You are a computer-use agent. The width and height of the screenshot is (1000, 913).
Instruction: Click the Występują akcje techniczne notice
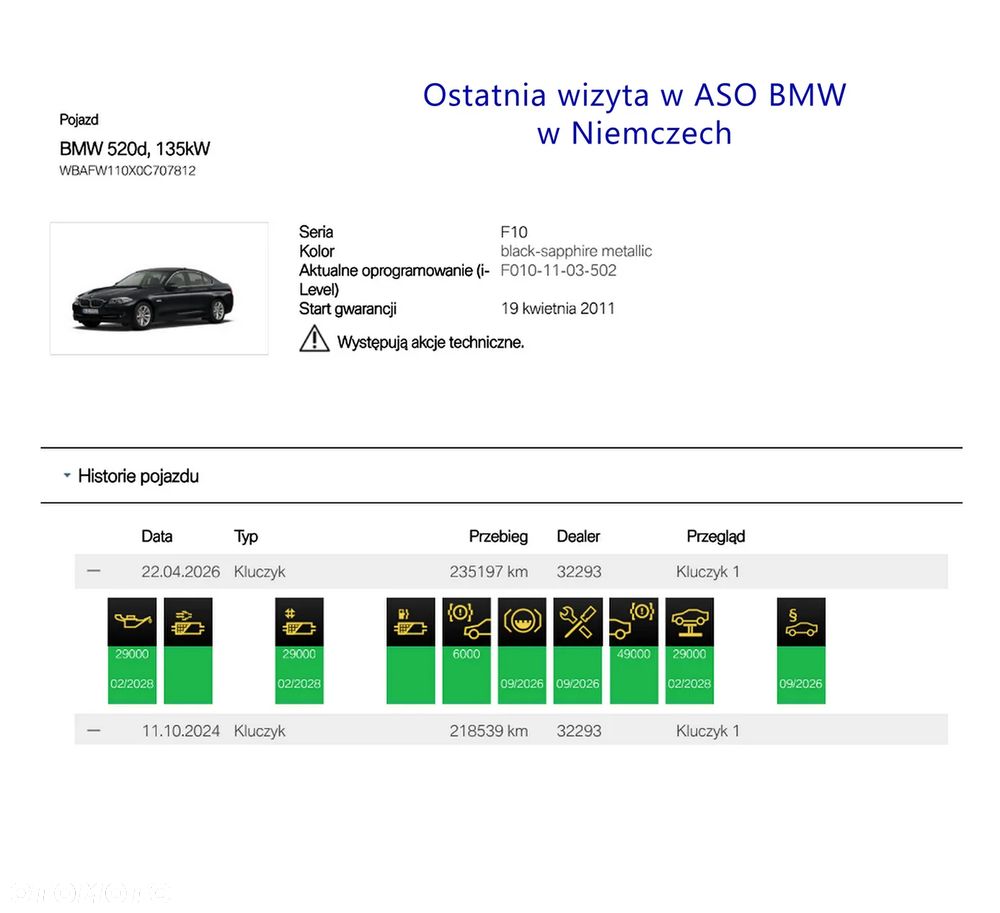coord(430,342)
